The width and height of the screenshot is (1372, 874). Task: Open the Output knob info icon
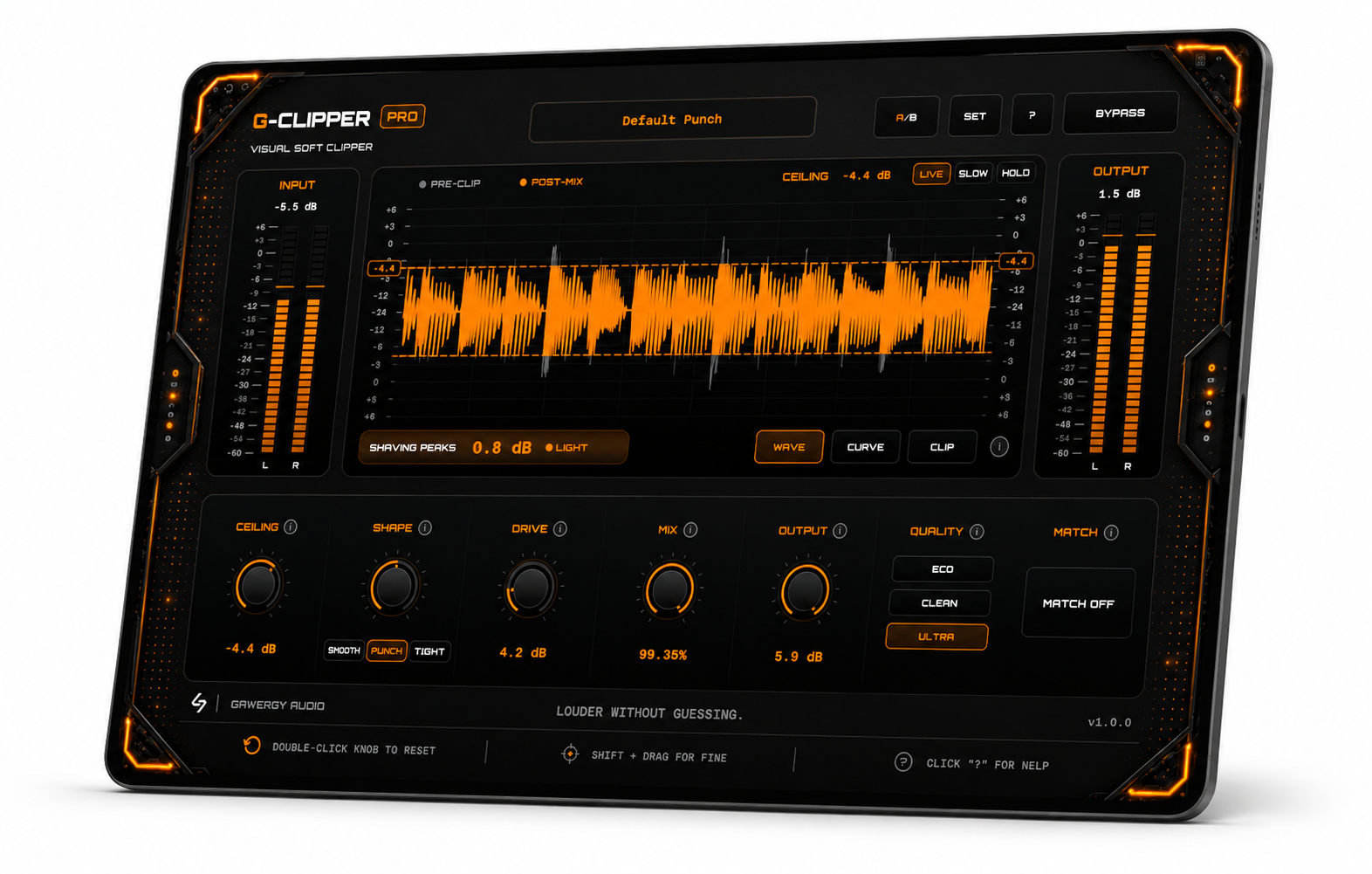pyautogui.click(x=840, y=530)
